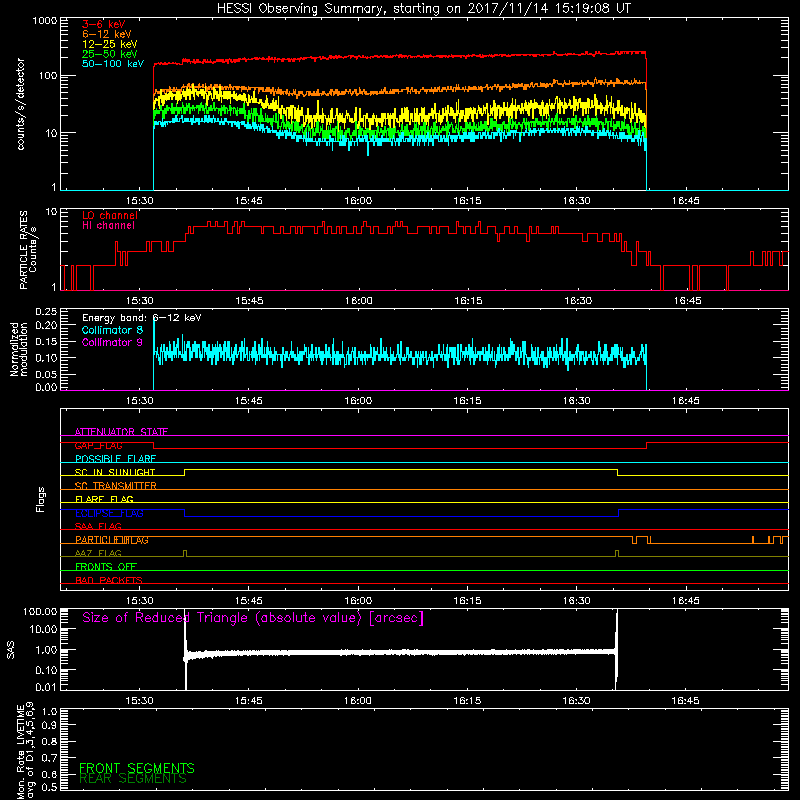Click '16:15' tick under the modulation plot

pyautogui.click(x=467, y=401)
